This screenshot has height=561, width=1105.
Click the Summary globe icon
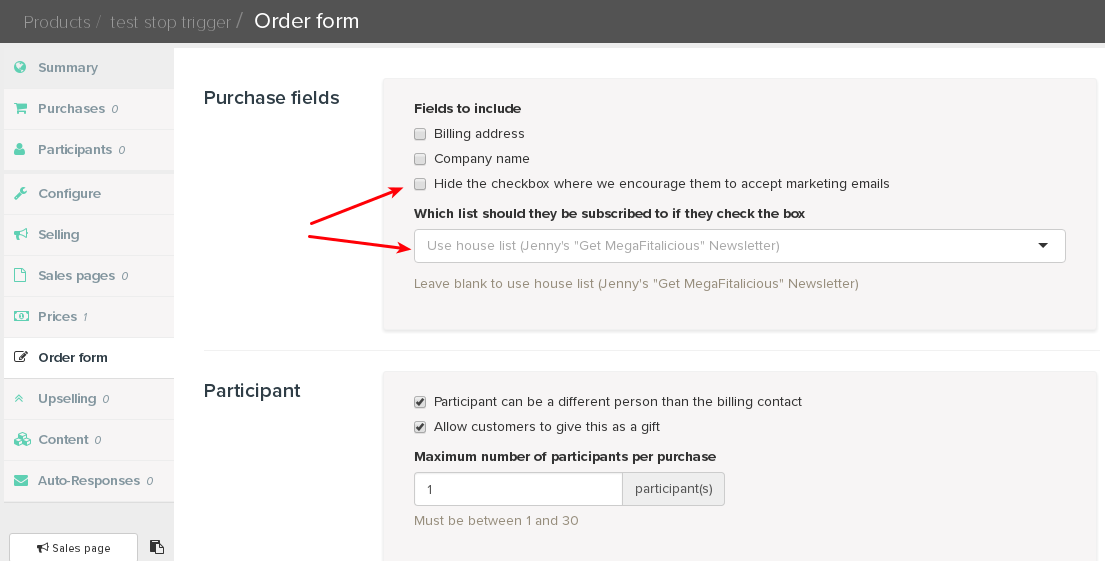(x=20, y=67)
